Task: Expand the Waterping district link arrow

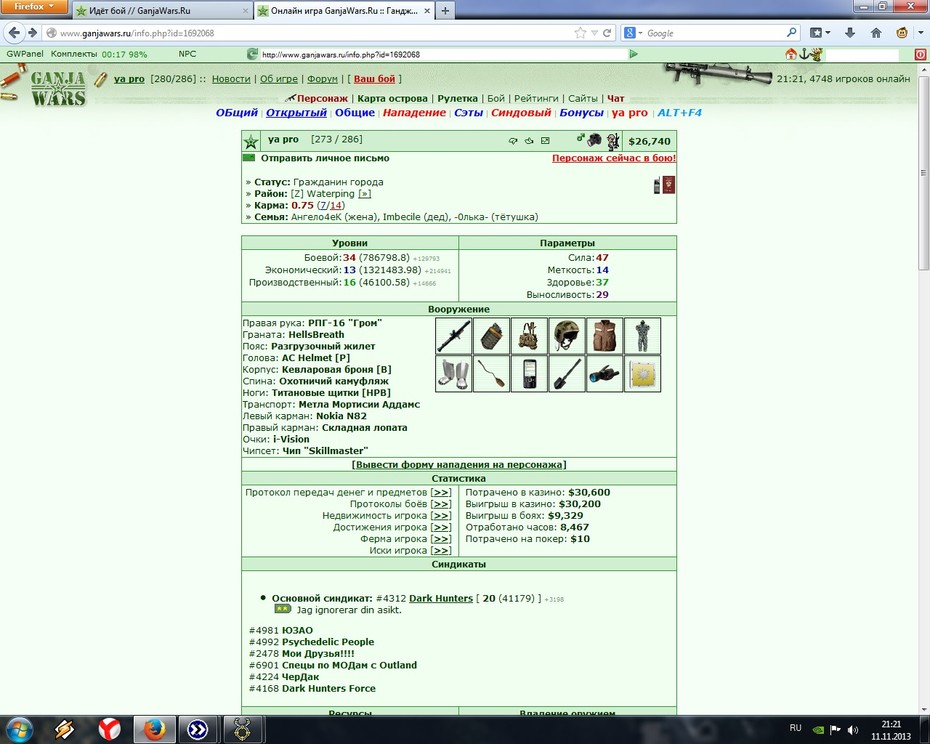Action: pyautogui.click(x=365, y=194)
